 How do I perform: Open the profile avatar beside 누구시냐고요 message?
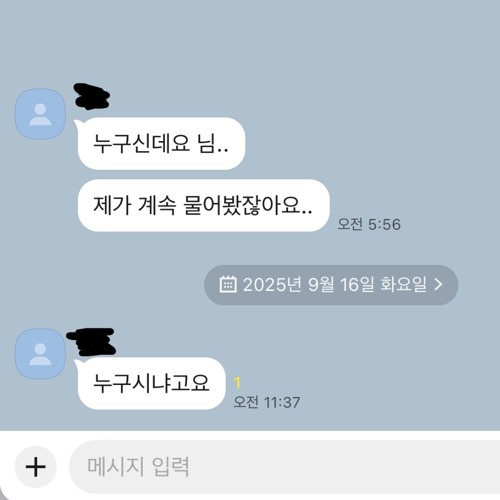40,353
